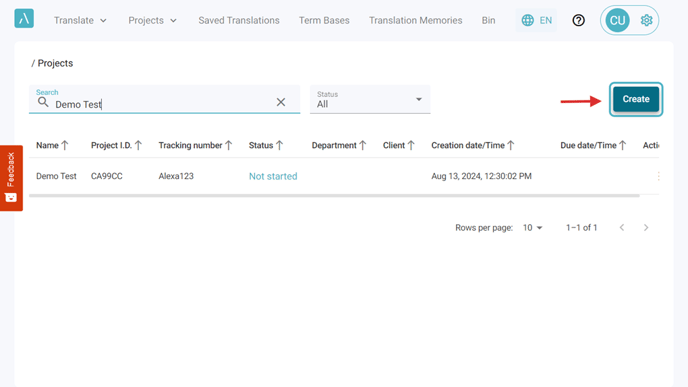Go to the next results page

coord(646,227)
